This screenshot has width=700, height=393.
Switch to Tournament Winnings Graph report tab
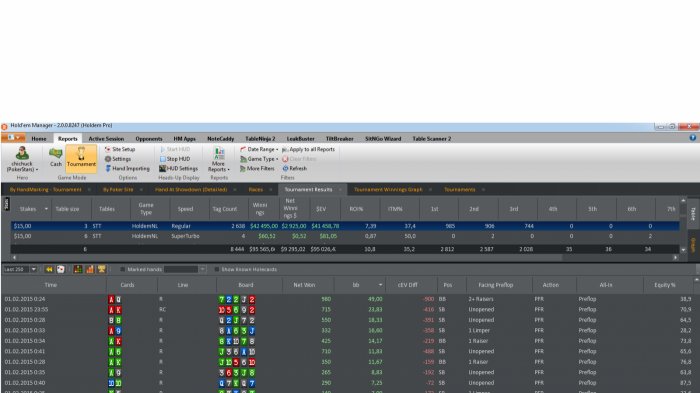coord(388,190)
